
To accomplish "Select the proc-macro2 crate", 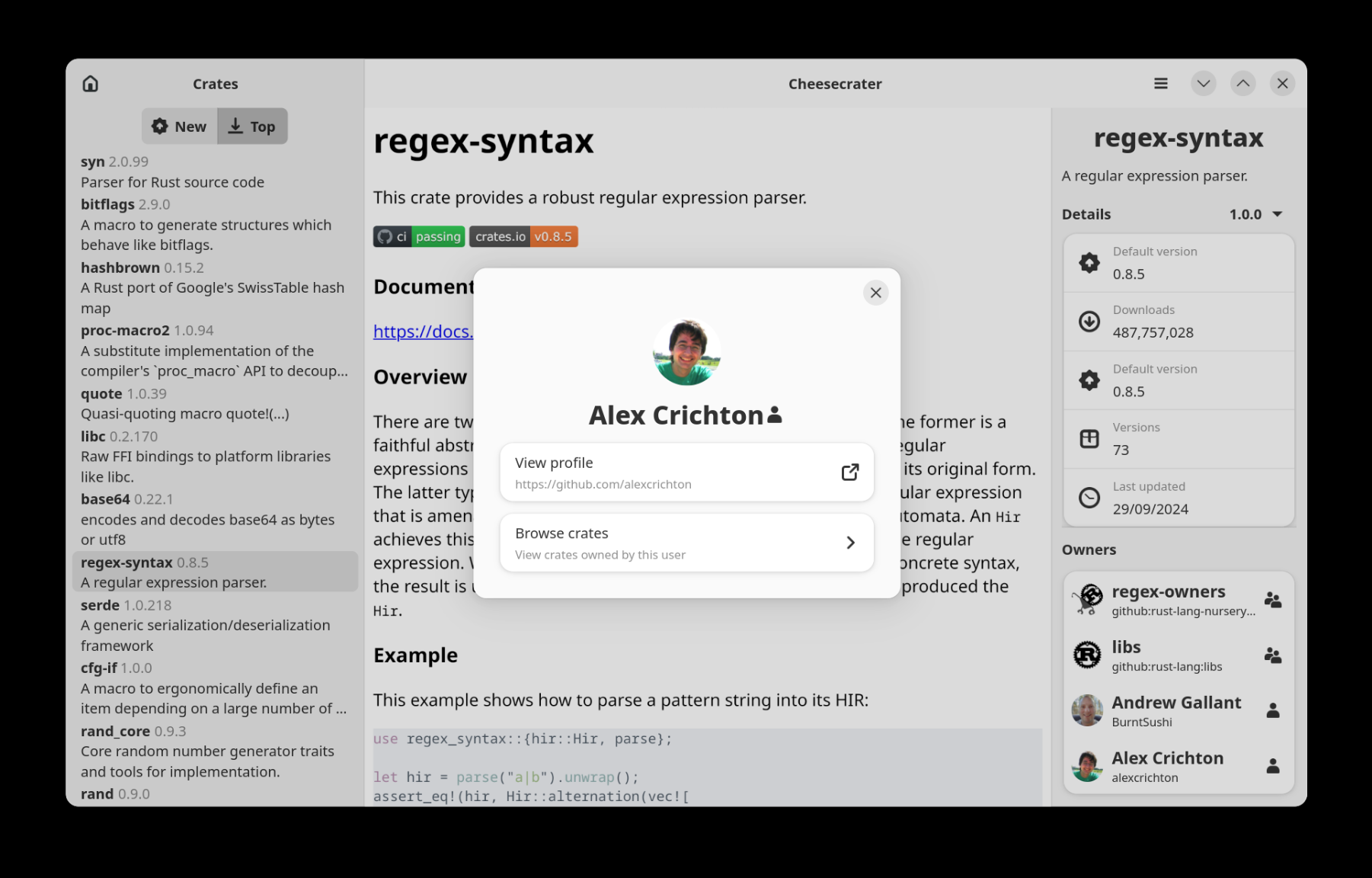I will tap(215, 351).
